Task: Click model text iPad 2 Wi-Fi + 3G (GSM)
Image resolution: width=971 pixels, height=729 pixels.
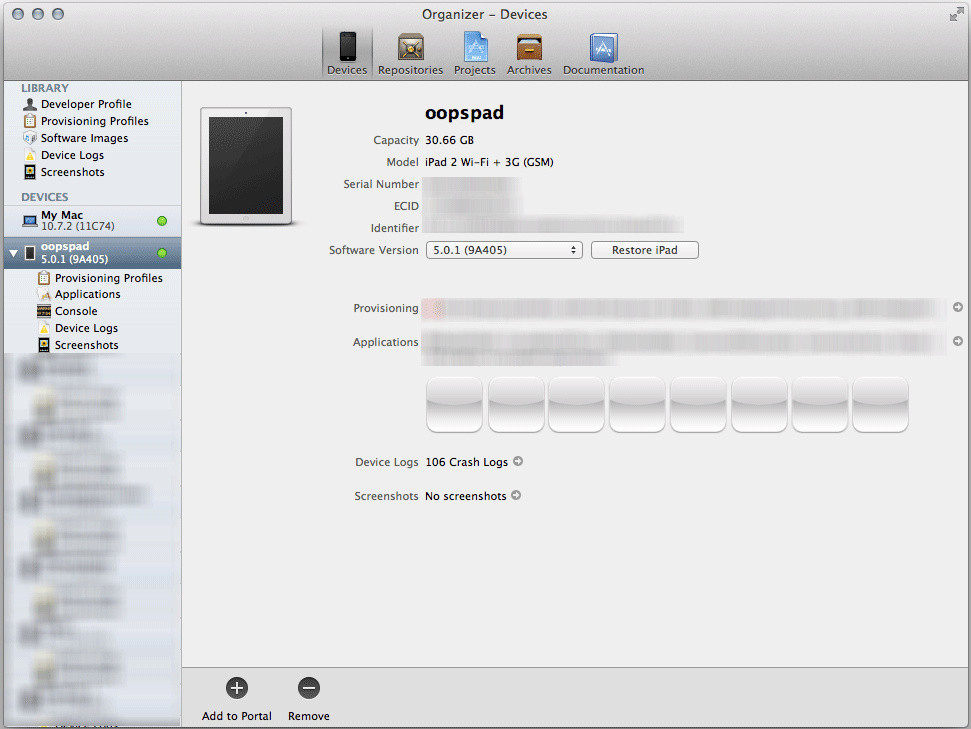Action: 489,162
